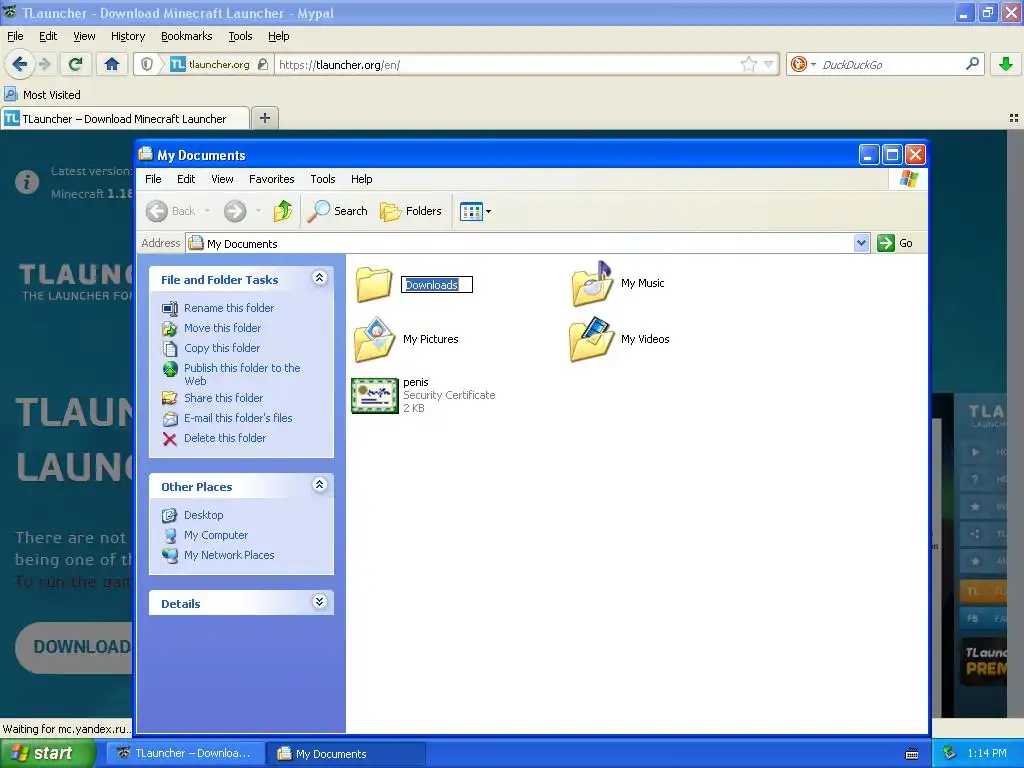The image size is (1024, 768).
Task: Collapse the Other Places panel
Action: [319, 485]
